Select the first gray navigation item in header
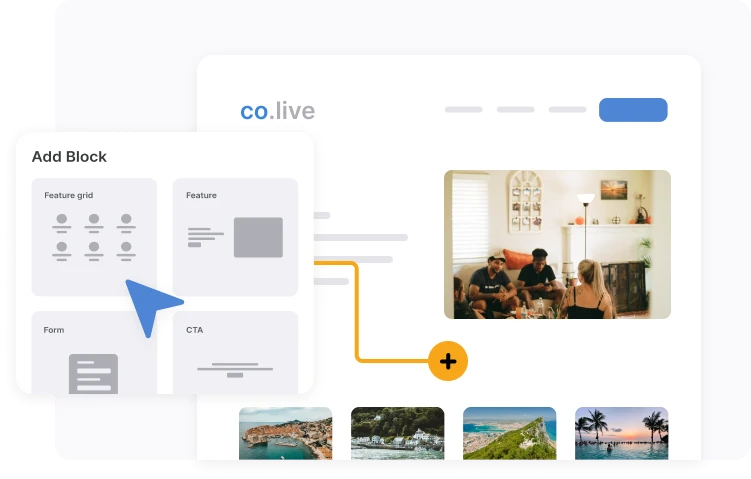The width and height of the screenshot is (751, 479). [x=463, y=110]
